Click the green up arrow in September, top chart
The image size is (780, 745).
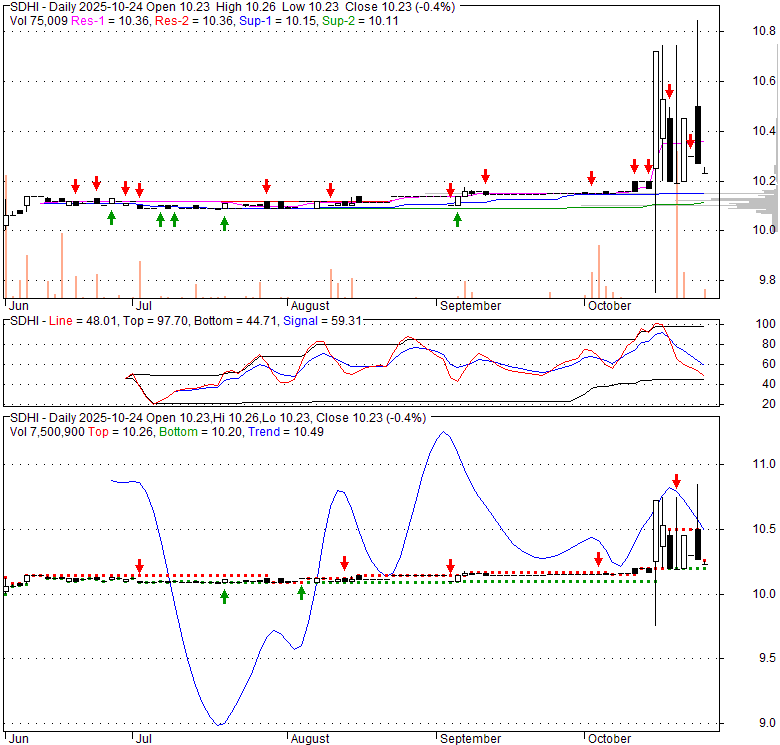coord(458,219)
